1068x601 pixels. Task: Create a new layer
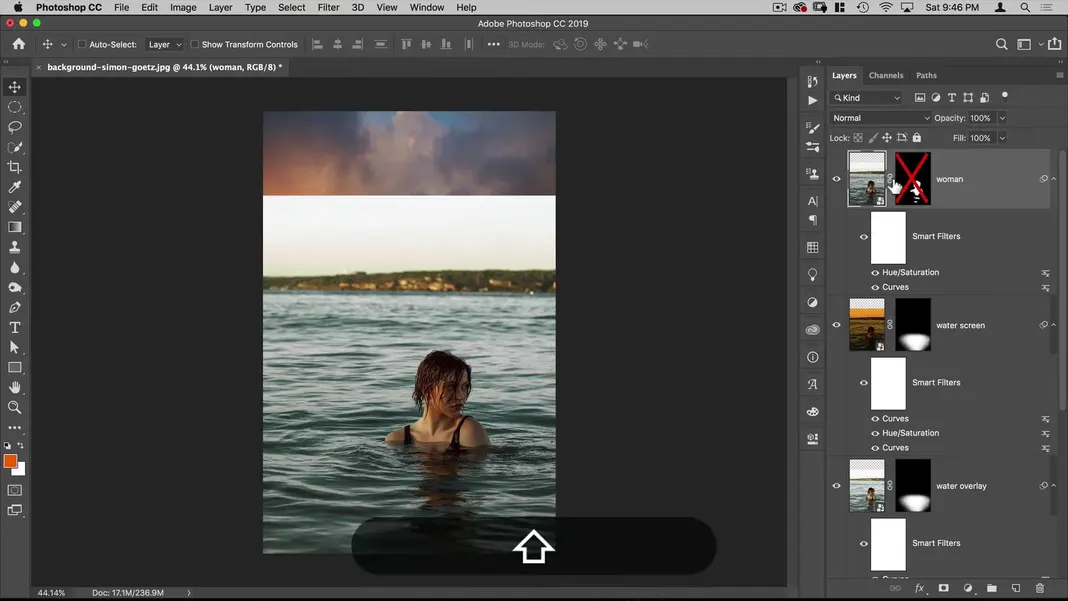1016,588
